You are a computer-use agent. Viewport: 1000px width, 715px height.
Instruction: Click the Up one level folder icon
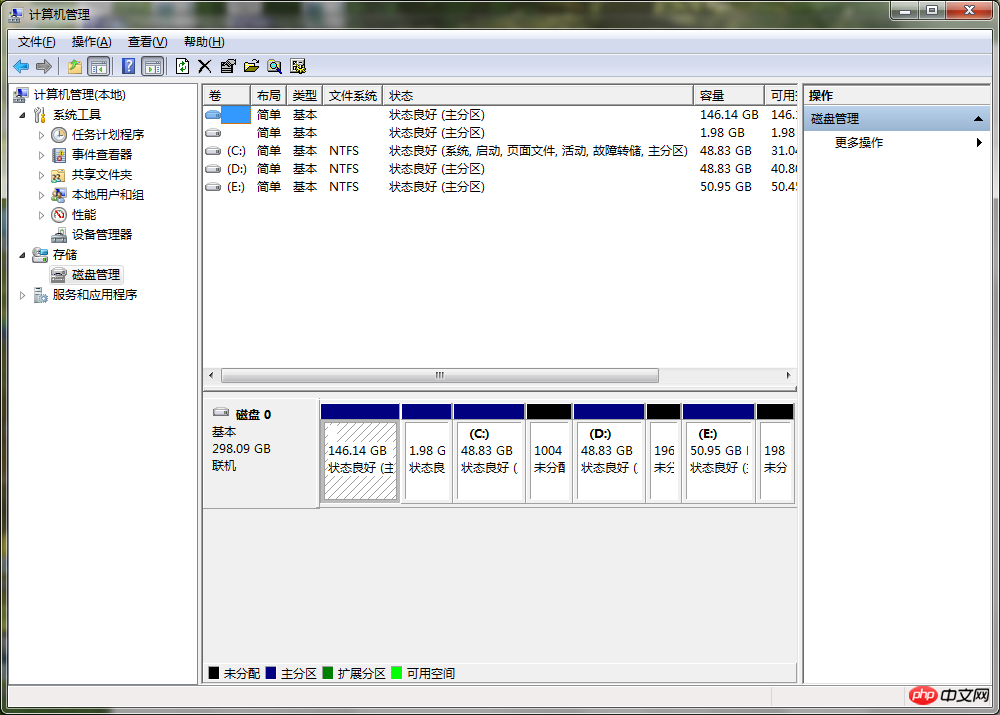pos(75,66)
